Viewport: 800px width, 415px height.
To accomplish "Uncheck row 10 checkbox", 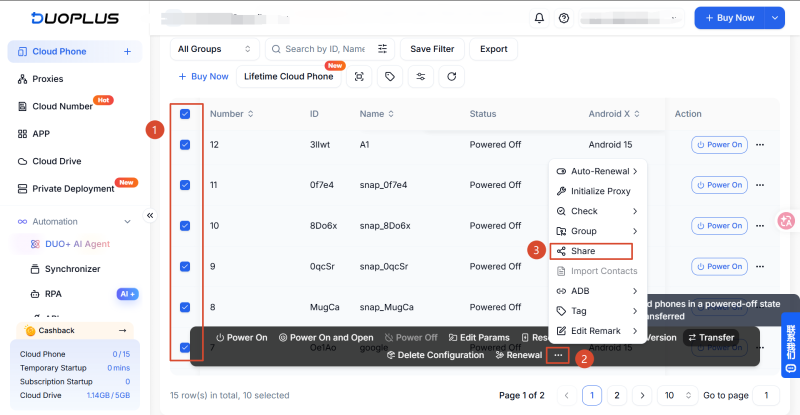I will tap(185, 226).
